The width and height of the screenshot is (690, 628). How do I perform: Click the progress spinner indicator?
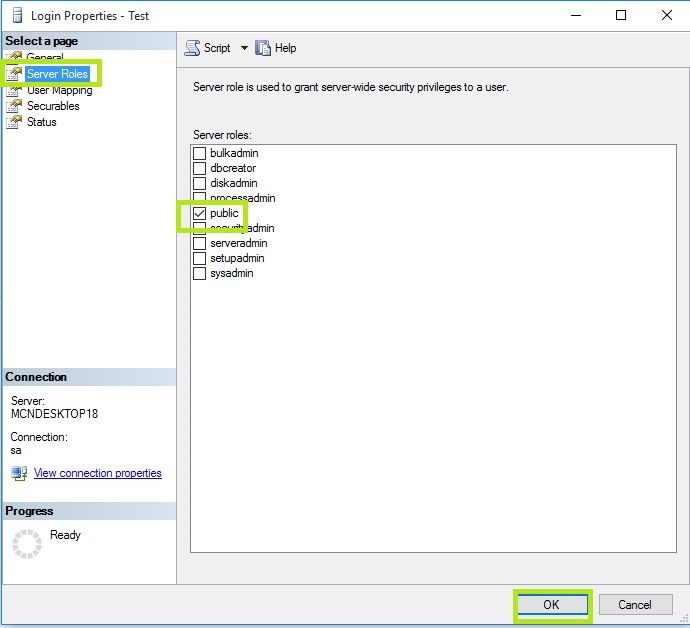click(x=27, y=544)
